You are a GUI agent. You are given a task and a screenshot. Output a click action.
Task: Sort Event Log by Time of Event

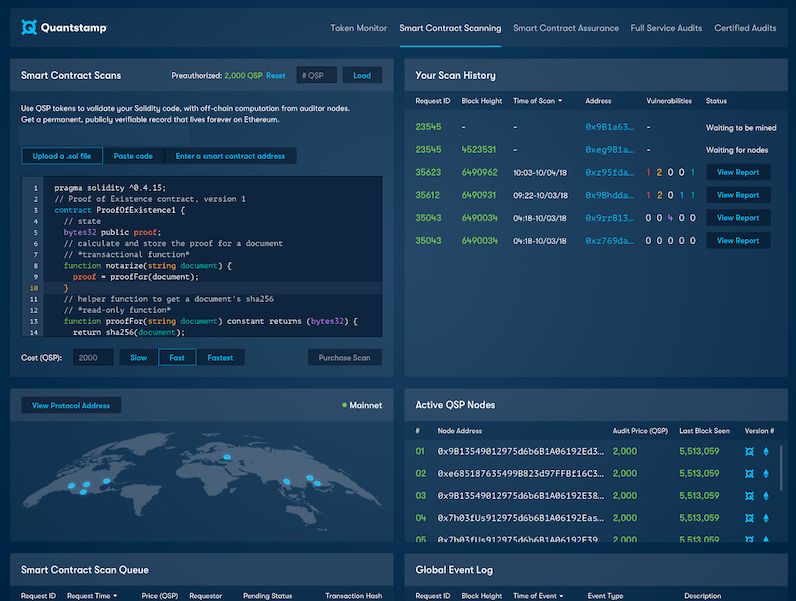(538, 595)
